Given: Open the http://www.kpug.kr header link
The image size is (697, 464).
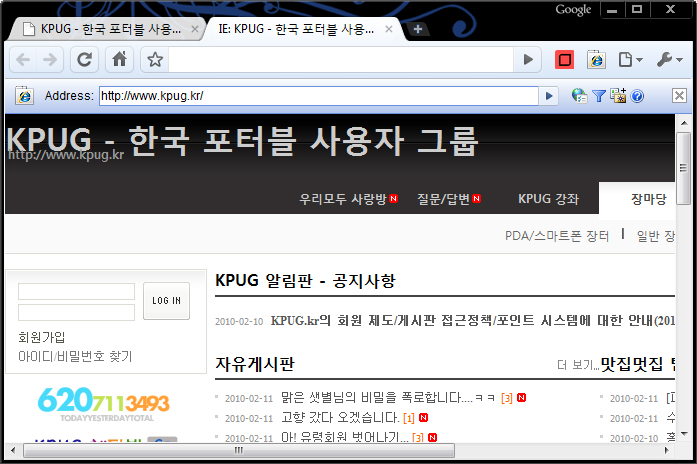Looking at the screenshot, I should [66, 155].
